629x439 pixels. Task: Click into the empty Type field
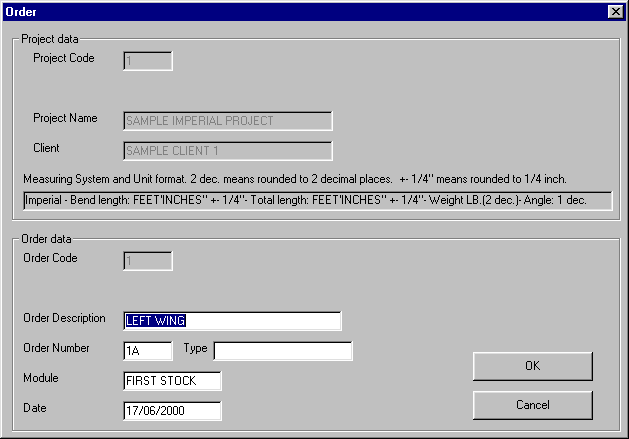283,351
